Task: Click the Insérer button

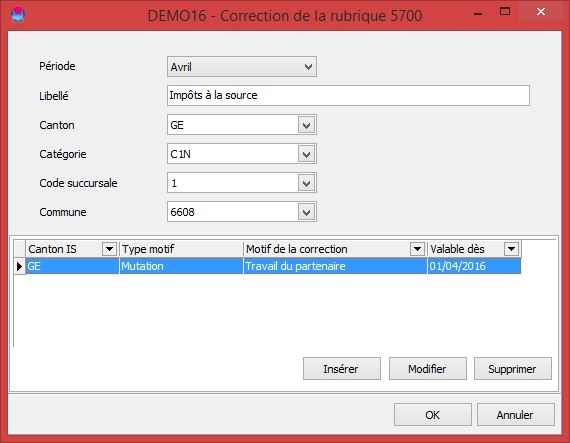Action: [x=342, y=369]
